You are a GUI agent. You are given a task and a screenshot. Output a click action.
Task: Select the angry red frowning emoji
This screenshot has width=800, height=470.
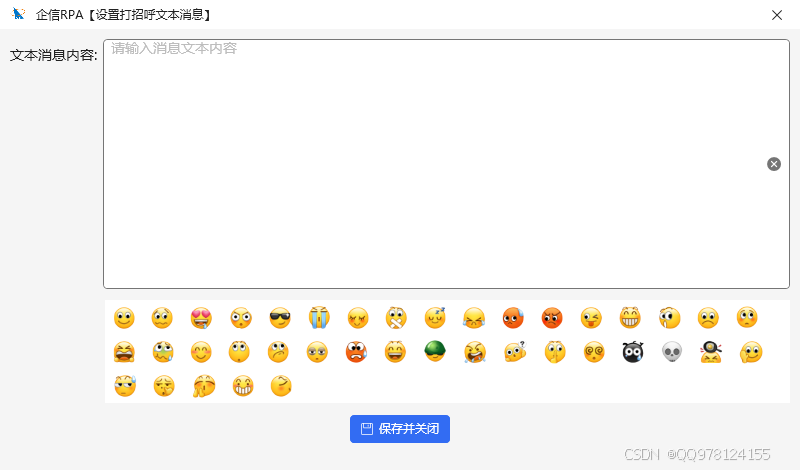point(552,318)
